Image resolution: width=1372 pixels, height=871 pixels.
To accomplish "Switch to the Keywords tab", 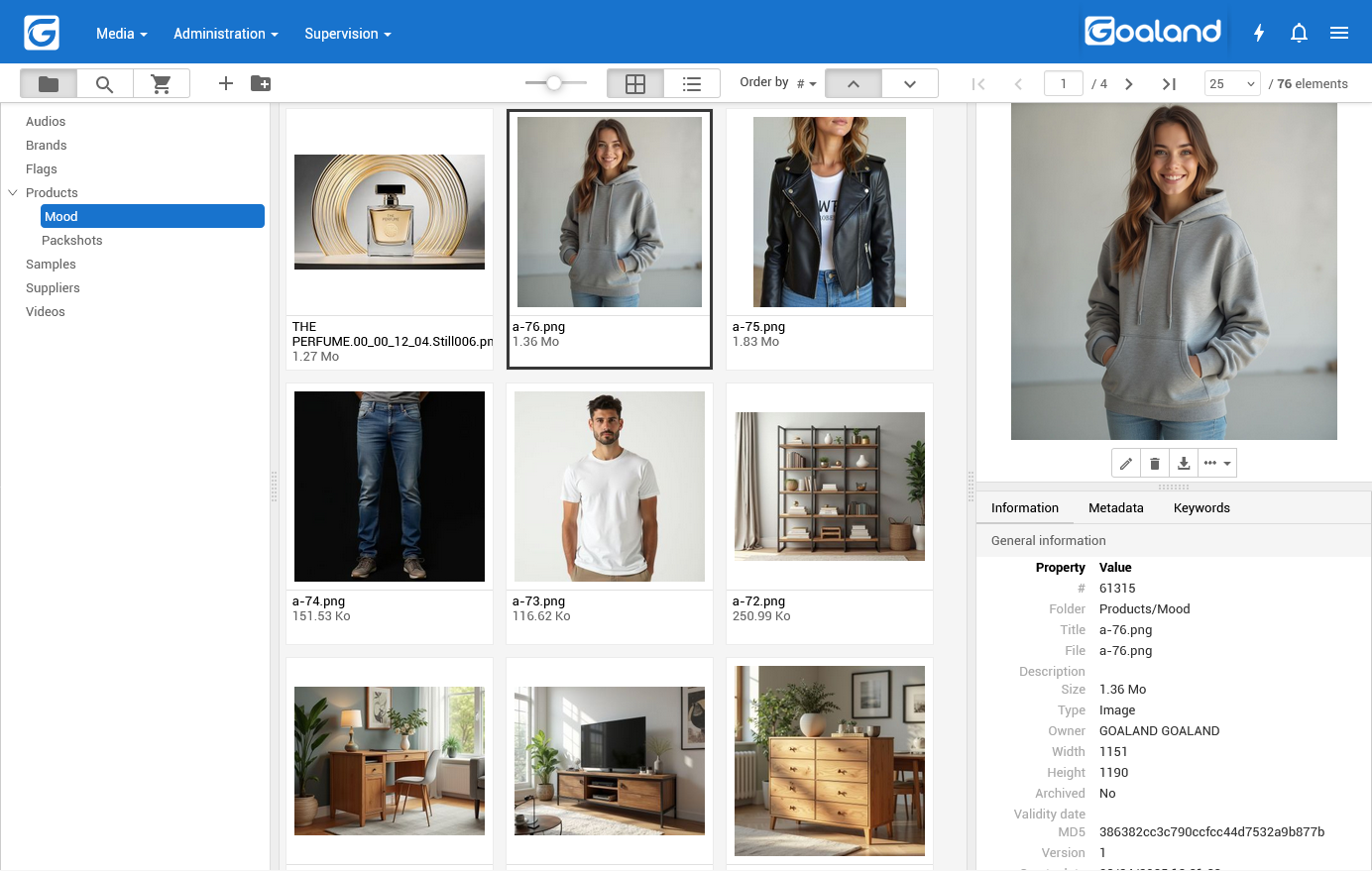I will pos(1201,508).
